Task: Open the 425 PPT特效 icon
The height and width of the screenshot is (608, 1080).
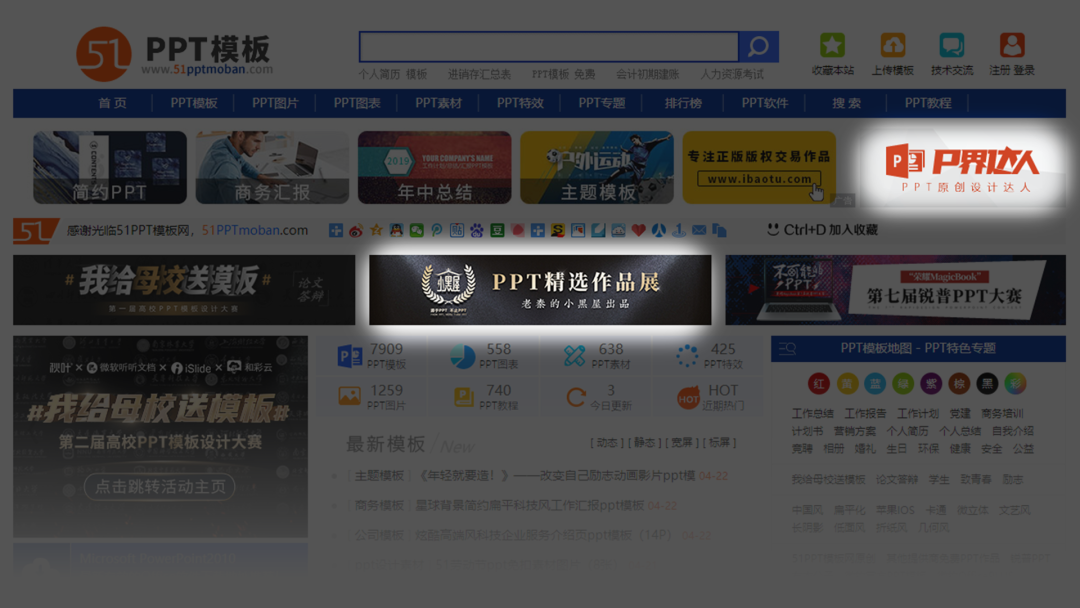Action: pyautogui.click(x=687, y=356)
